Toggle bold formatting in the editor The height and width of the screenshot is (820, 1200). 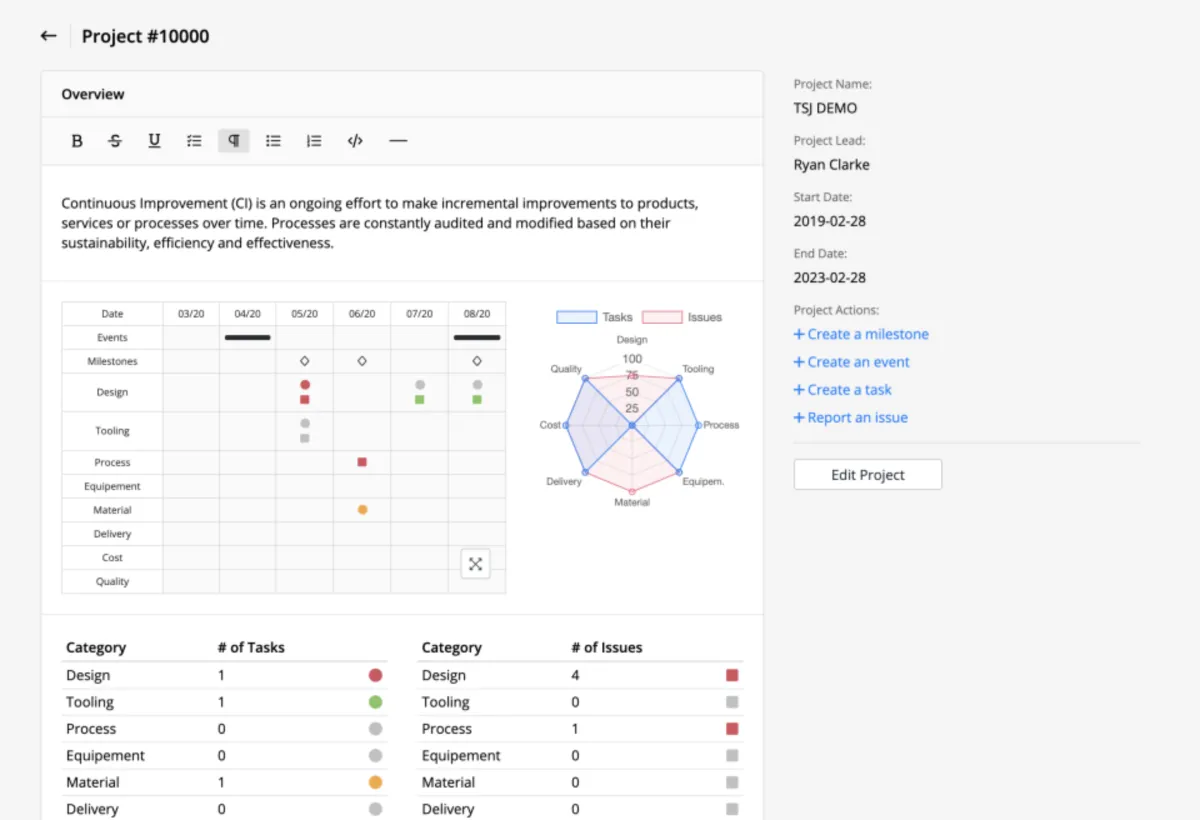click(77, 141)
